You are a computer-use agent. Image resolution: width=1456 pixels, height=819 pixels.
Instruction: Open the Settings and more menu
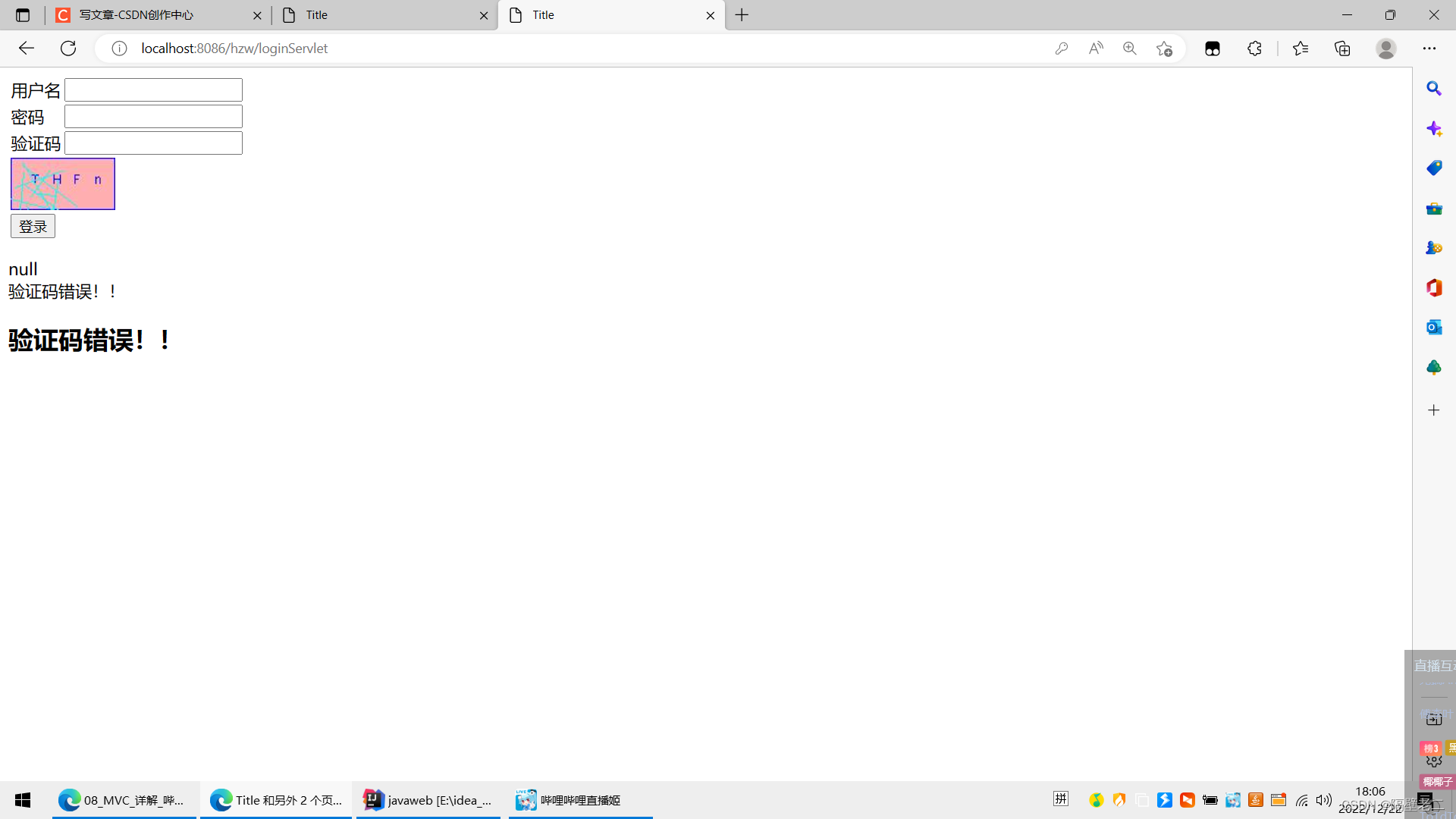coord(1429,49)
